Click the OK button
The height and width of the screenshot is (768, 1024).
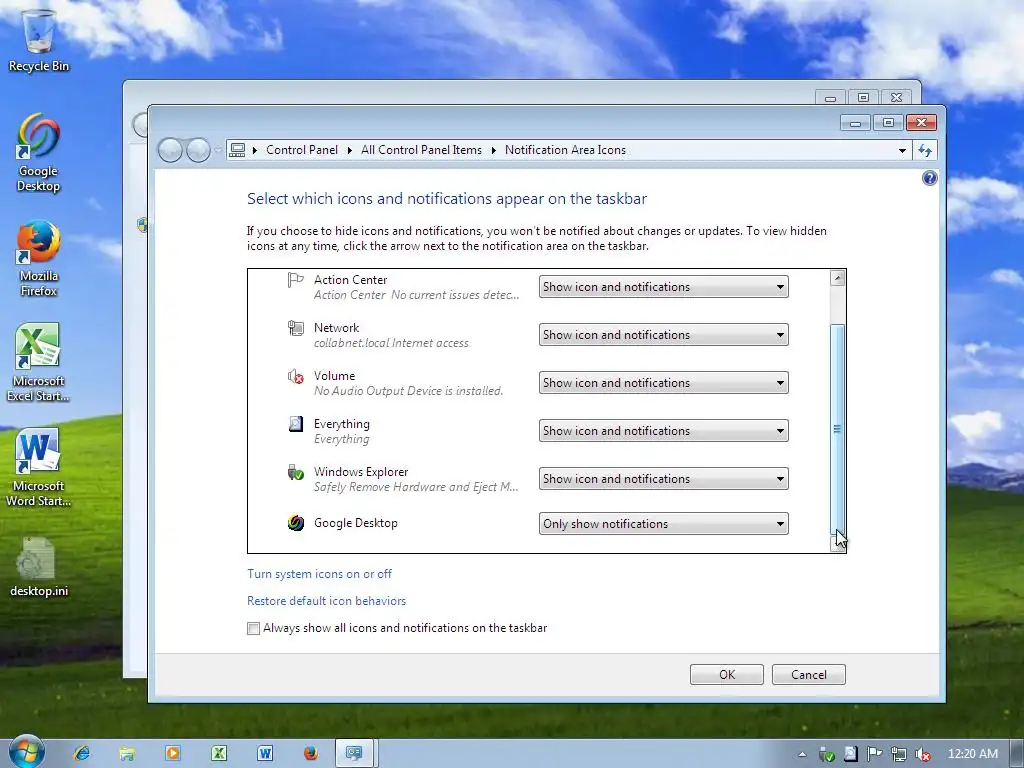[727, 675]
